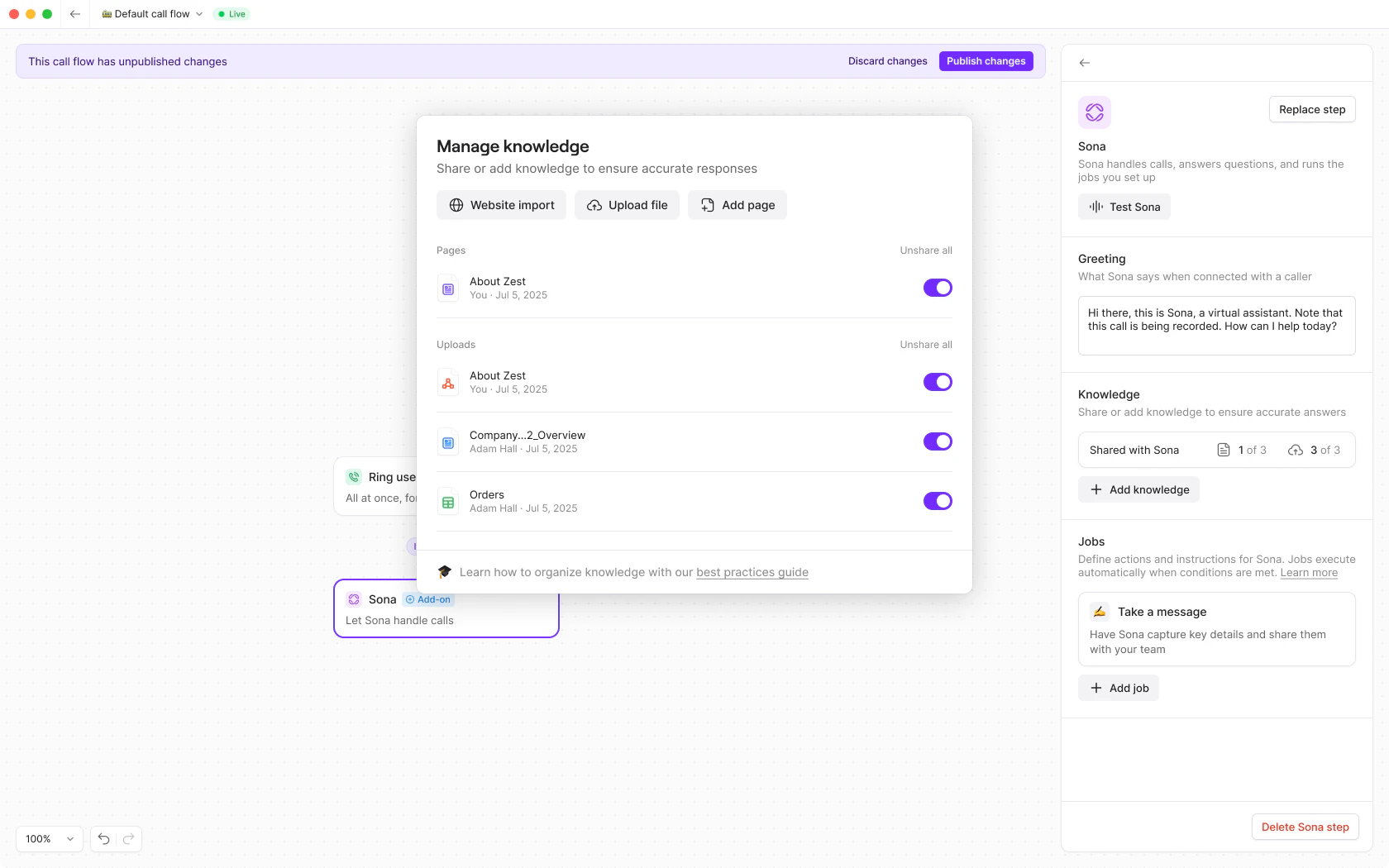The image size is (1389, 868).
Task: Click the document icon in Shared with Sona summary
Action: [x=1224, y=450]
